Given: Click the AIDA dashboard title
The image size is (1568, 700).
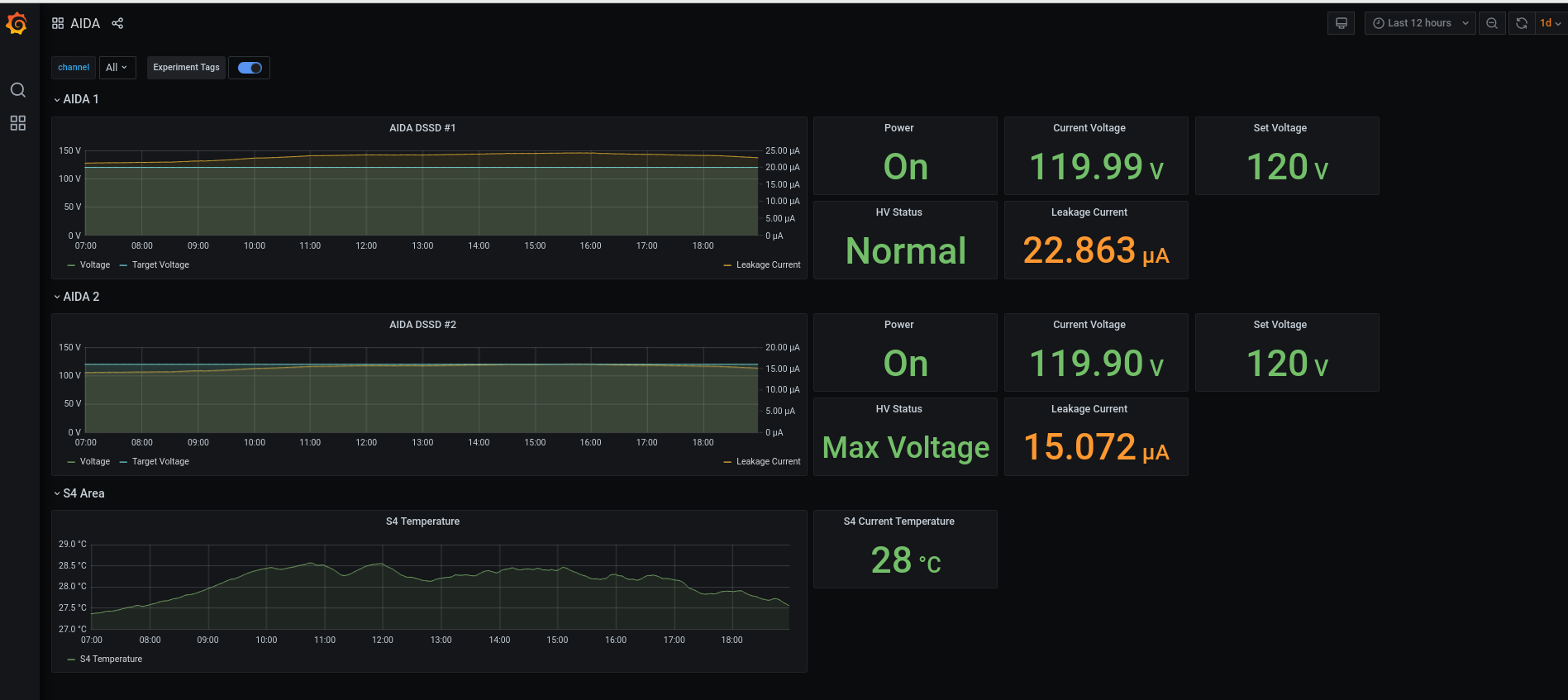Looking at the screenshot, I should pyautogui.click(x=85, y=23).
